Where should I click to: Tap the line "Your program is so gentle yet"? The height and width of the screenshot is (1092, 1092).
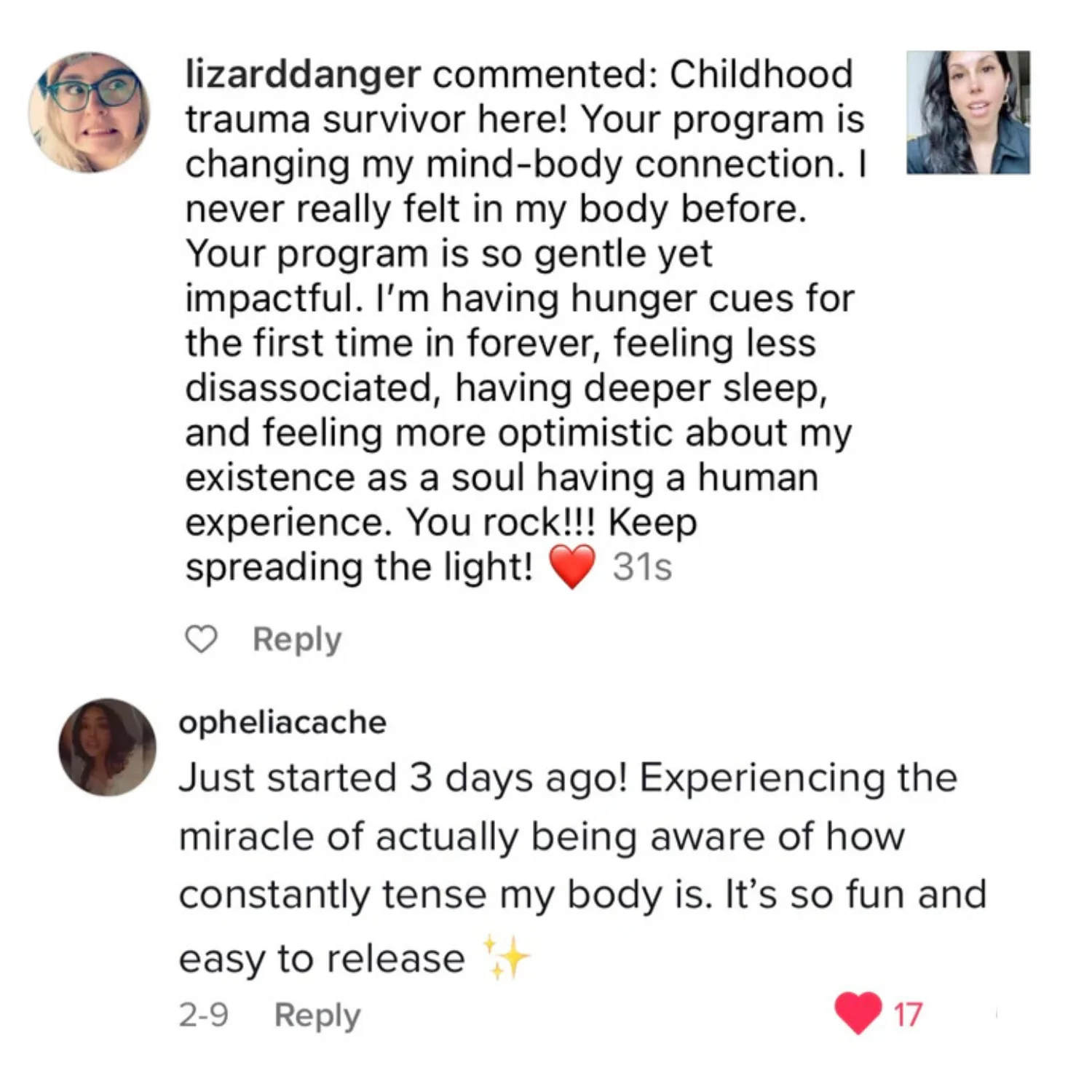448,253
